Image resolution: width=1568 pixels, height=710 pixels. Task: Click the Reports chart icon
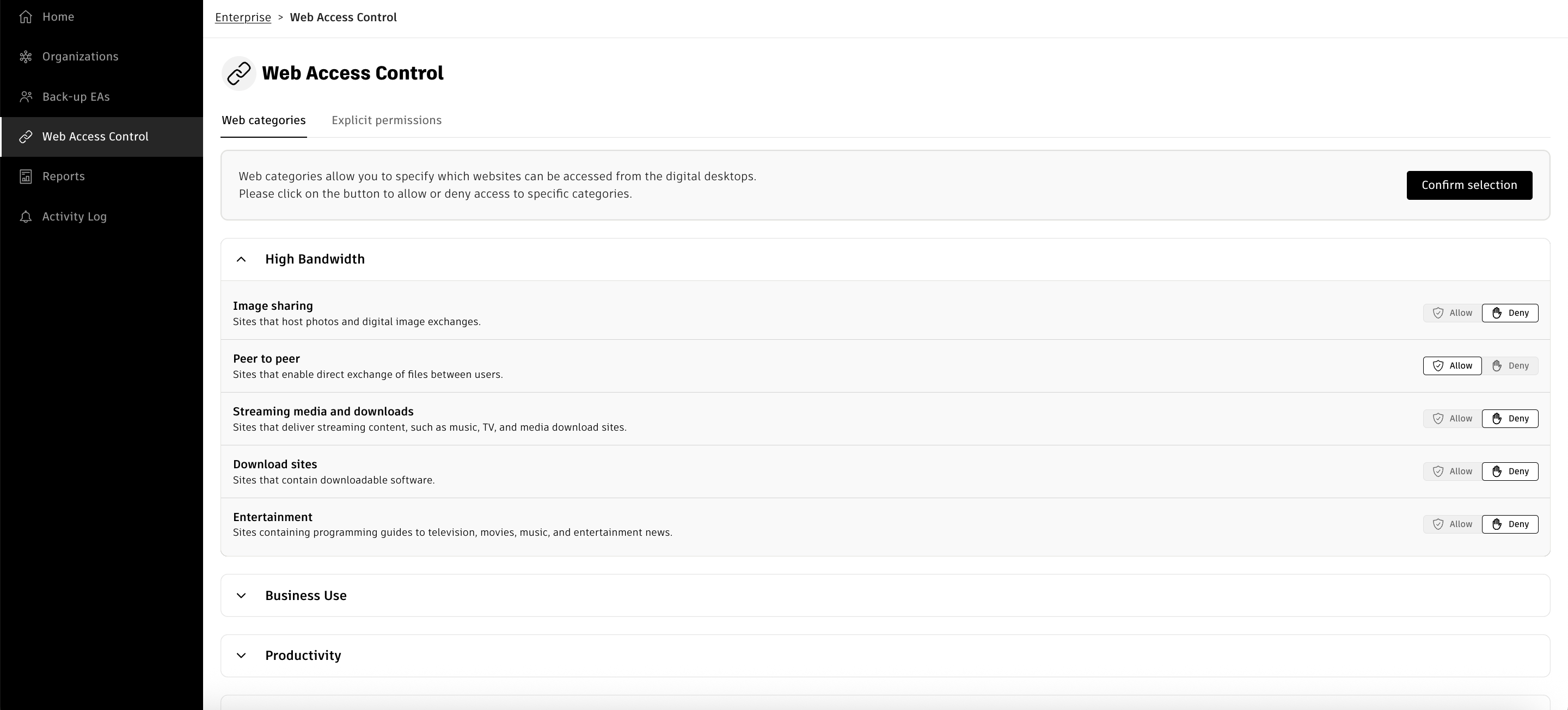26,176
